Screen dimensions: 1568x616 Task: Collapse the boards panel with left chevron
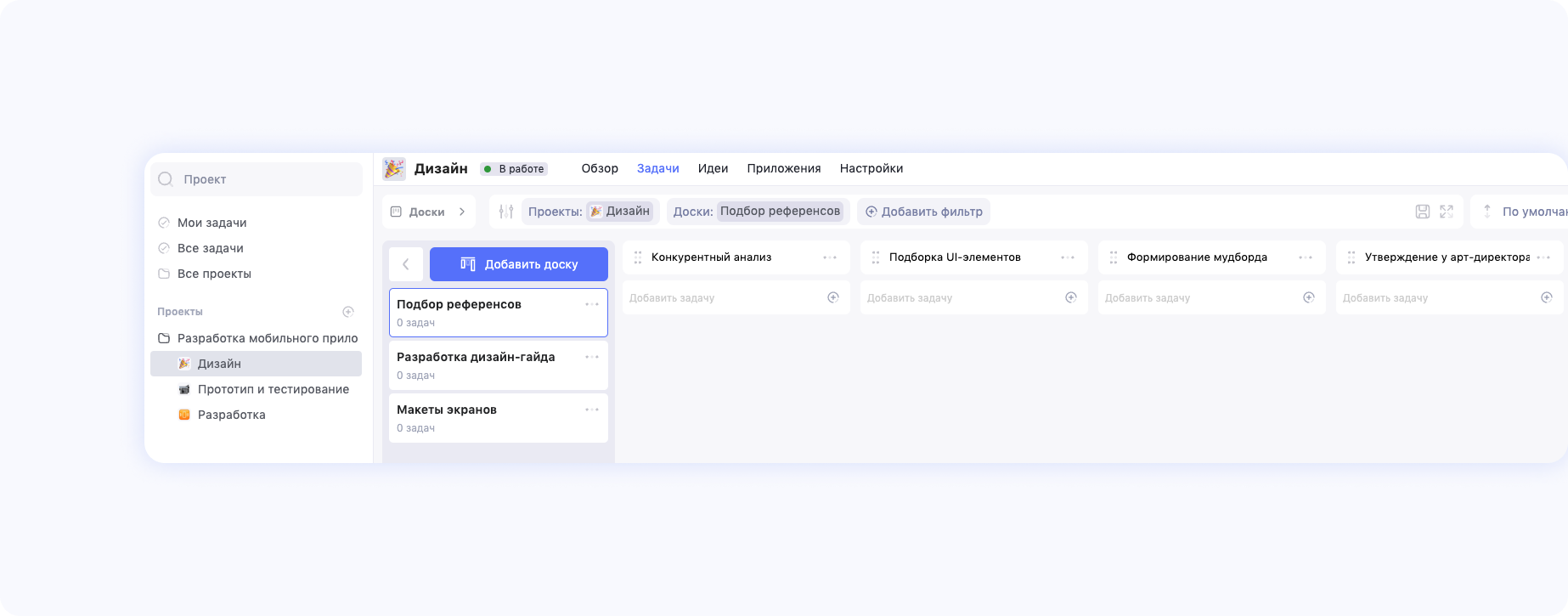(406, 264)
